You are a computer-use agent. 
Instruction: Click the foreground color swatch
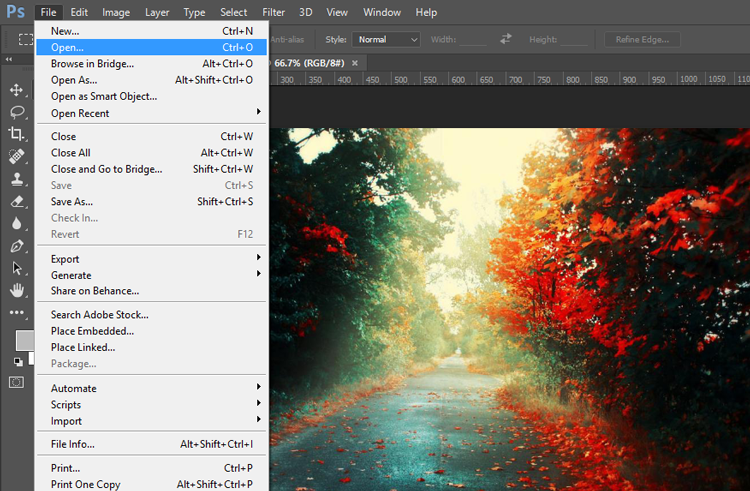[23, 340]
